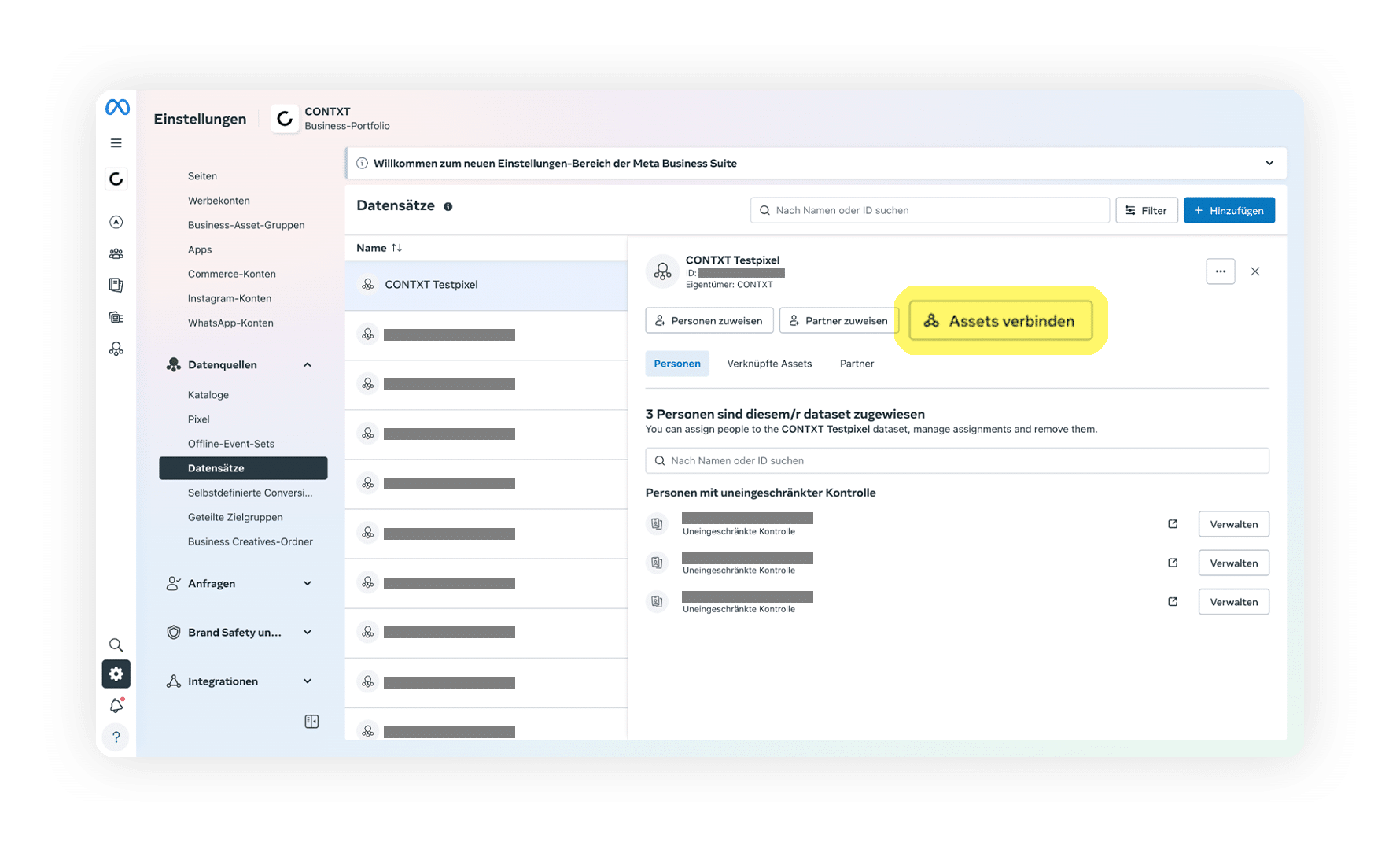
Task: Click the CONTXT Testpixel dataset avatar icon
Action: [662, 271]
